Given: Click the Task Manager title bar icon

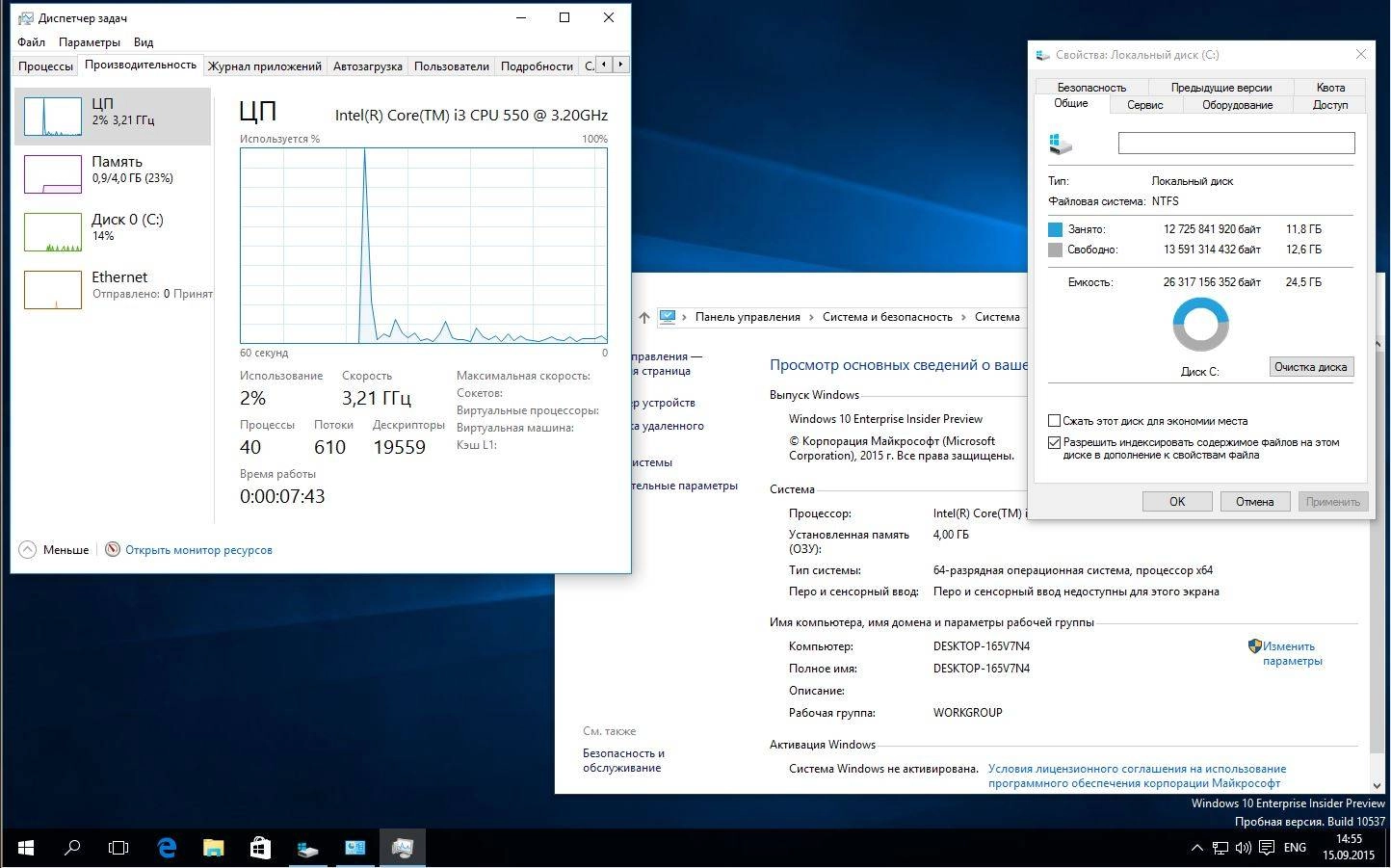Looking at the screenshot, I should [x=25, y=17].
